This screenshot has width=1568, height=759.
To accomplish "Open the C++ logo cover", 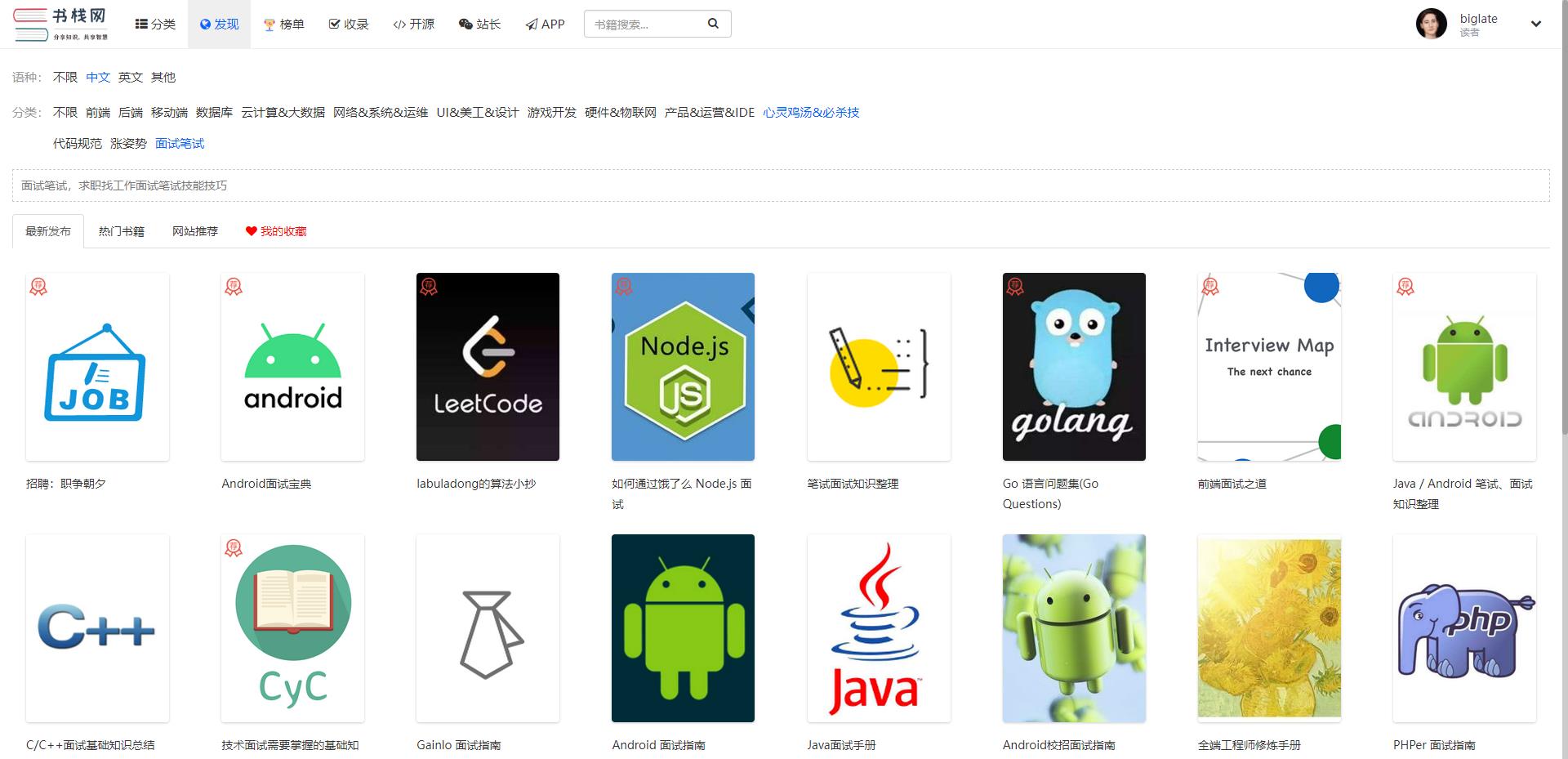I will 97,628.
